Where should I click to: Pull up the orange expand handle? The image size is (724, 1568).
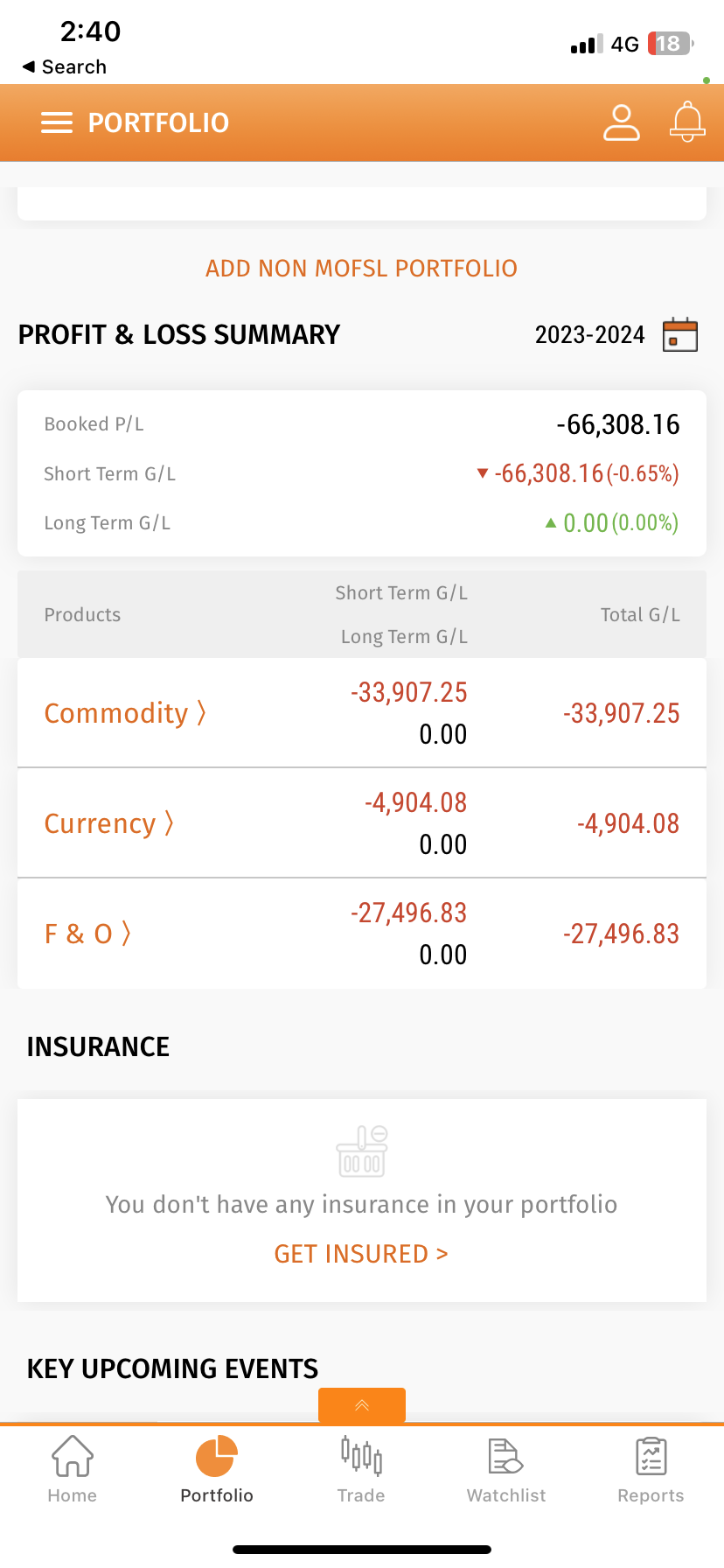362,1405
